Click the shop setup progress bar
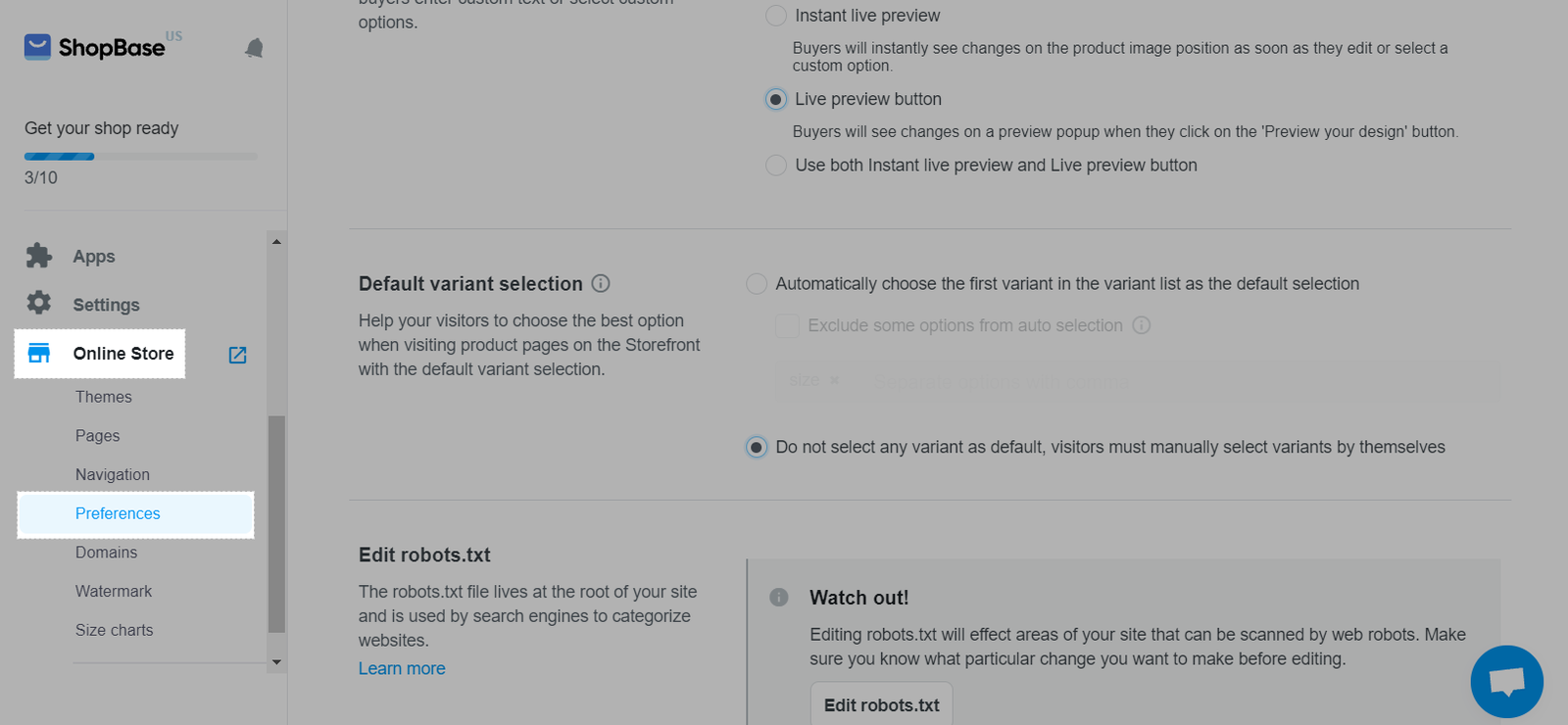1568x725 pixels. point(140,157)
